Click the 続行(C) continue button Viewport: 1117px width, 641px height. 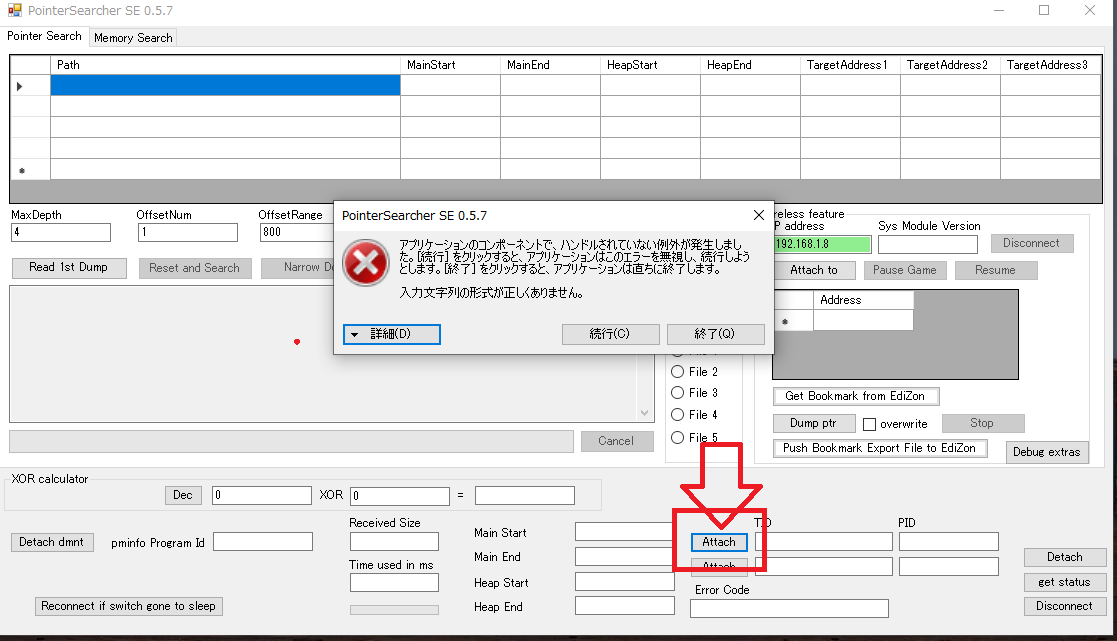point(610,334)
